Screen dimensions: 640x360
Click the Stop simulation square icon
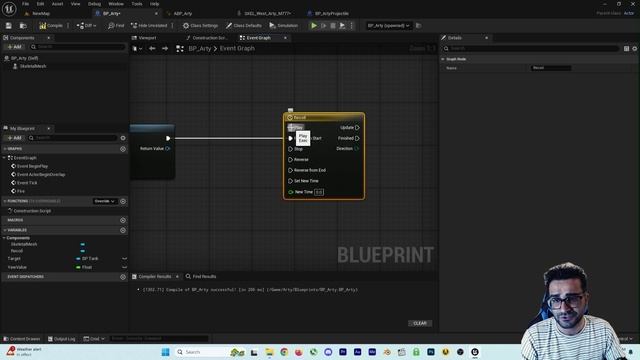point(333,26)
